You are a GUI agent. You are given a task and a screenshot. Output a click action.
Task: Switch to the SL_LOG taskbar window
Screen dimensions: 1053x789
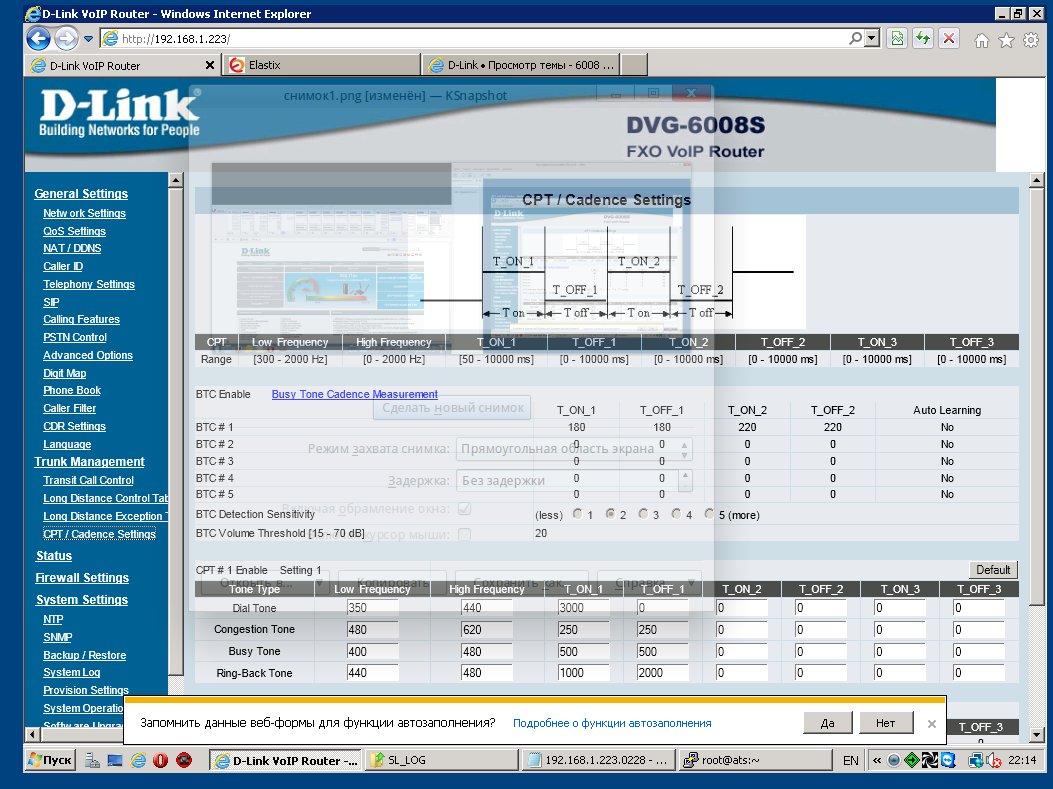click(441, 760)
